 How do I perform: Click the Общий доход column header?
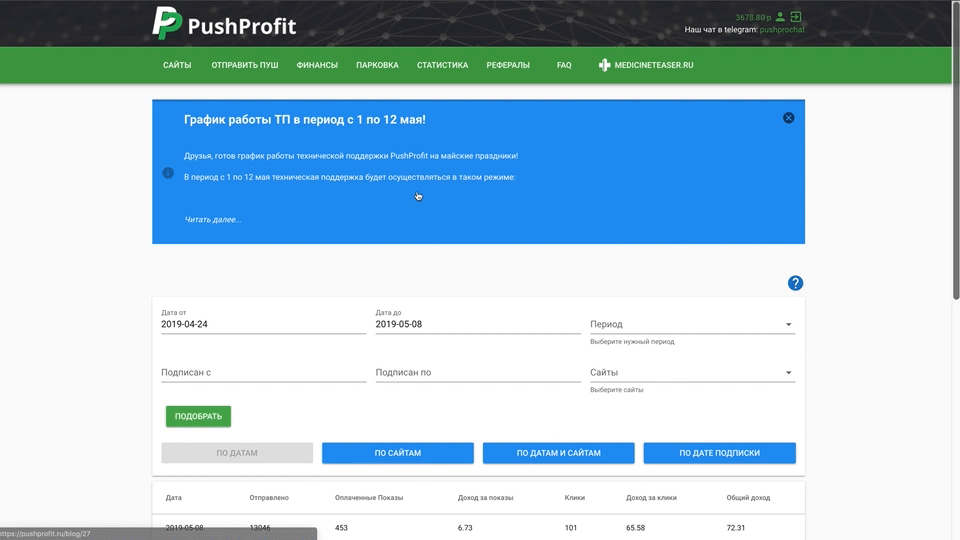click(x=748, y=498)
